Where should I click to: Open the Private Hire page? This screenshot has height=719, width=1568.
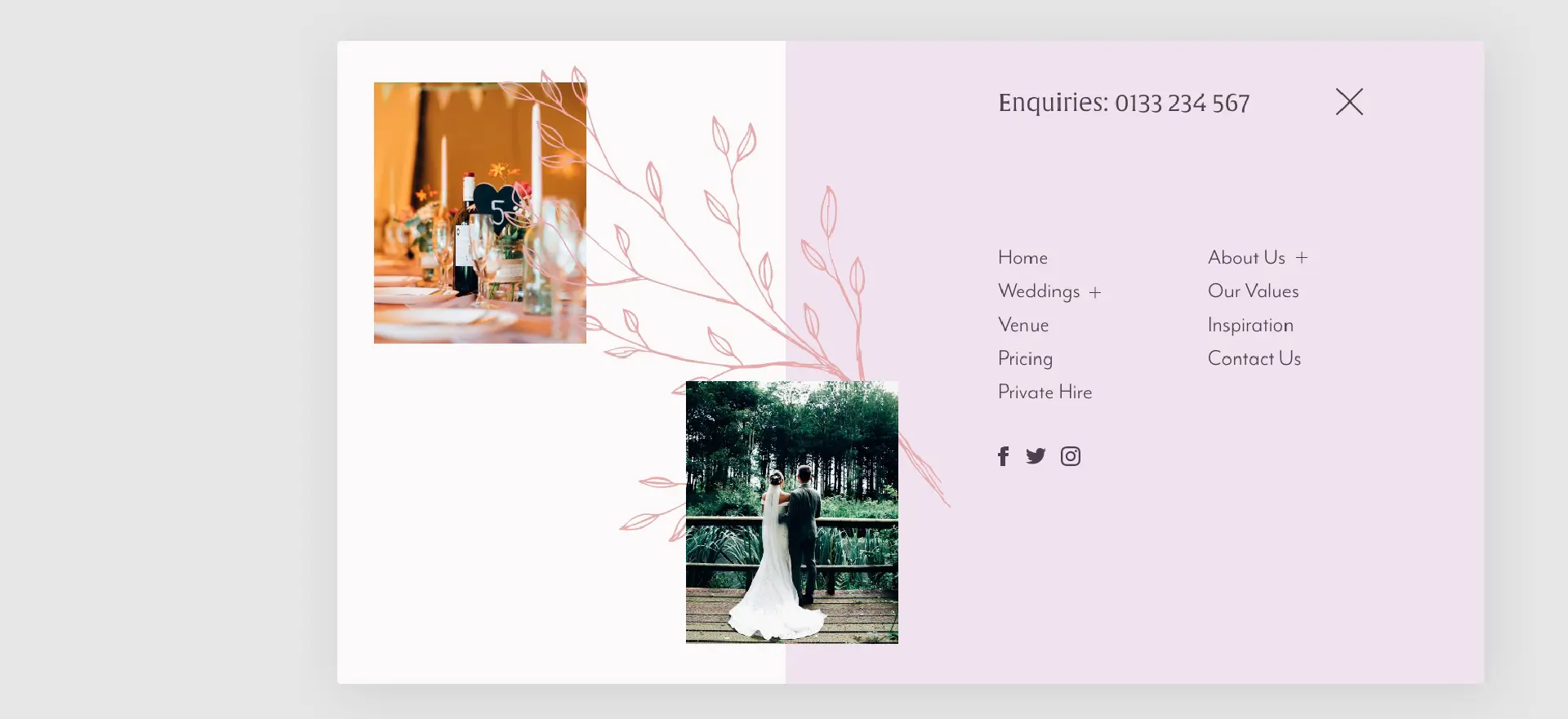tap(1045, 393)
